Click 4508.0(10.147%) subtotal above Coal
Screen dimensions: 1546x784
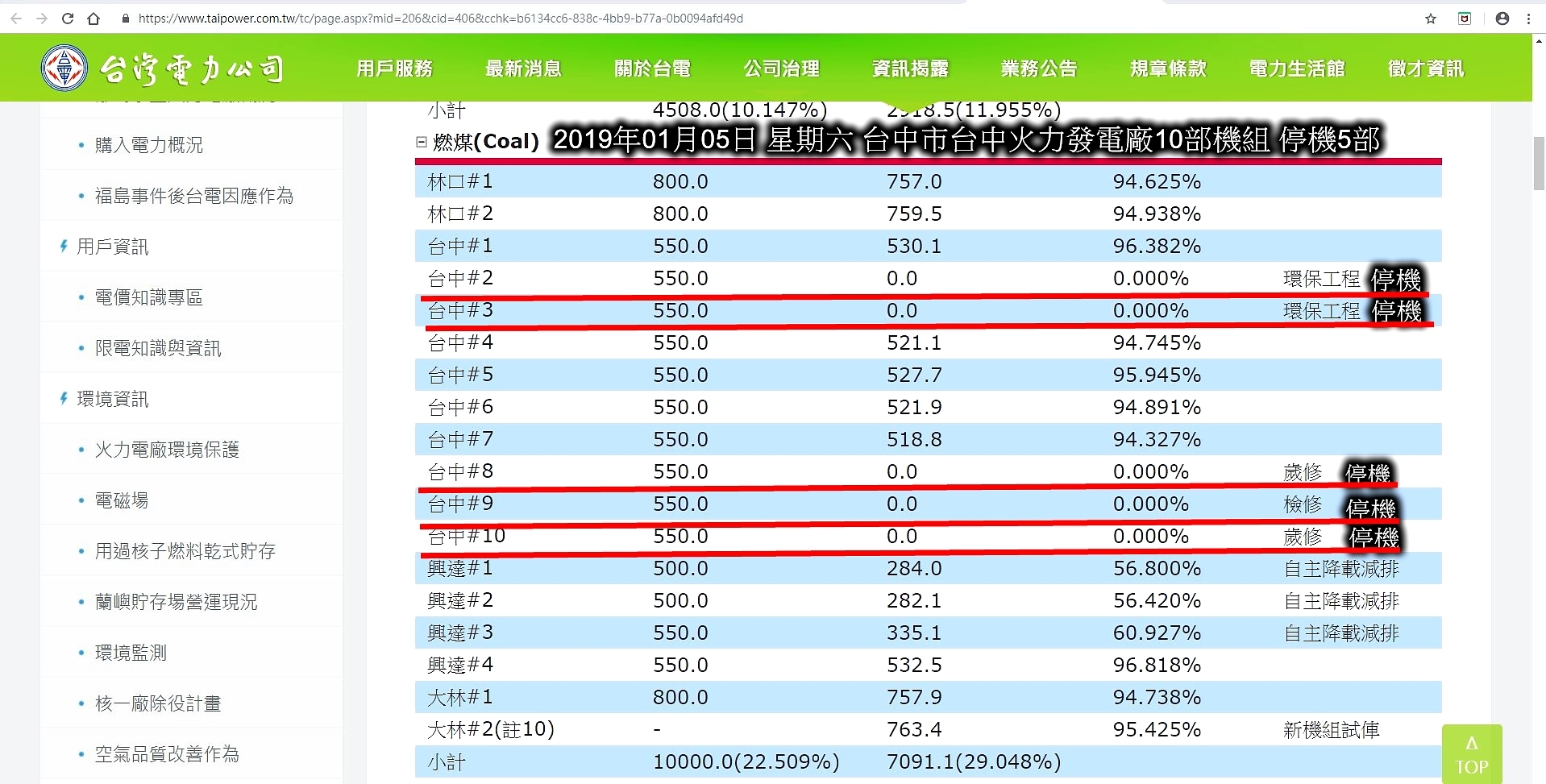740,110
